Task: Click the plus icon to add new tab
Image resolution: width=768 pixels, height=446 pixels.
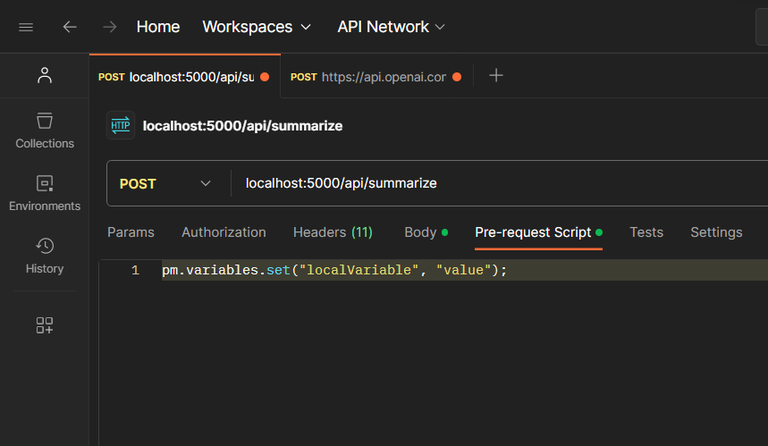Action: click(496, 76)
